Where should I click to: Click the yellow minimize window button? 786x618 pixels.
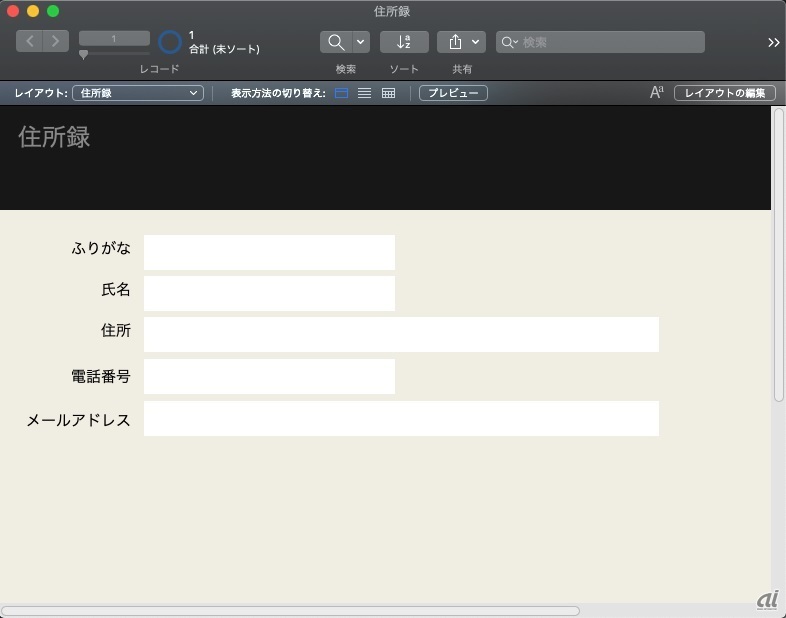[x=33, y=11]
